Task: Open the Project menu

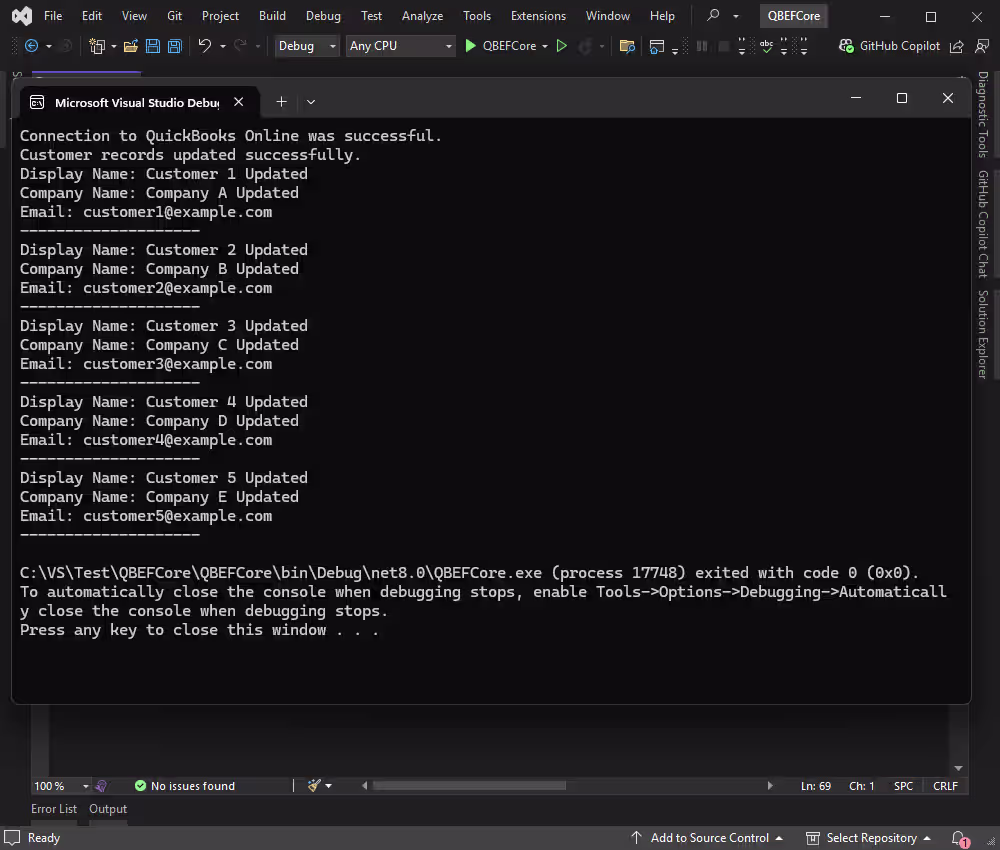Action: pyautogui.click(x=220, y=16)
